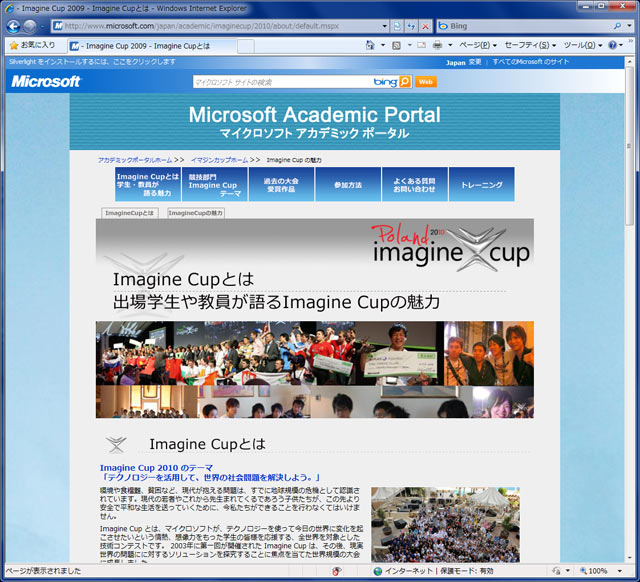Open すべてのMicrosoft のサイト link
The width and height of the screenshot is (640, 582).
[530, 62]
